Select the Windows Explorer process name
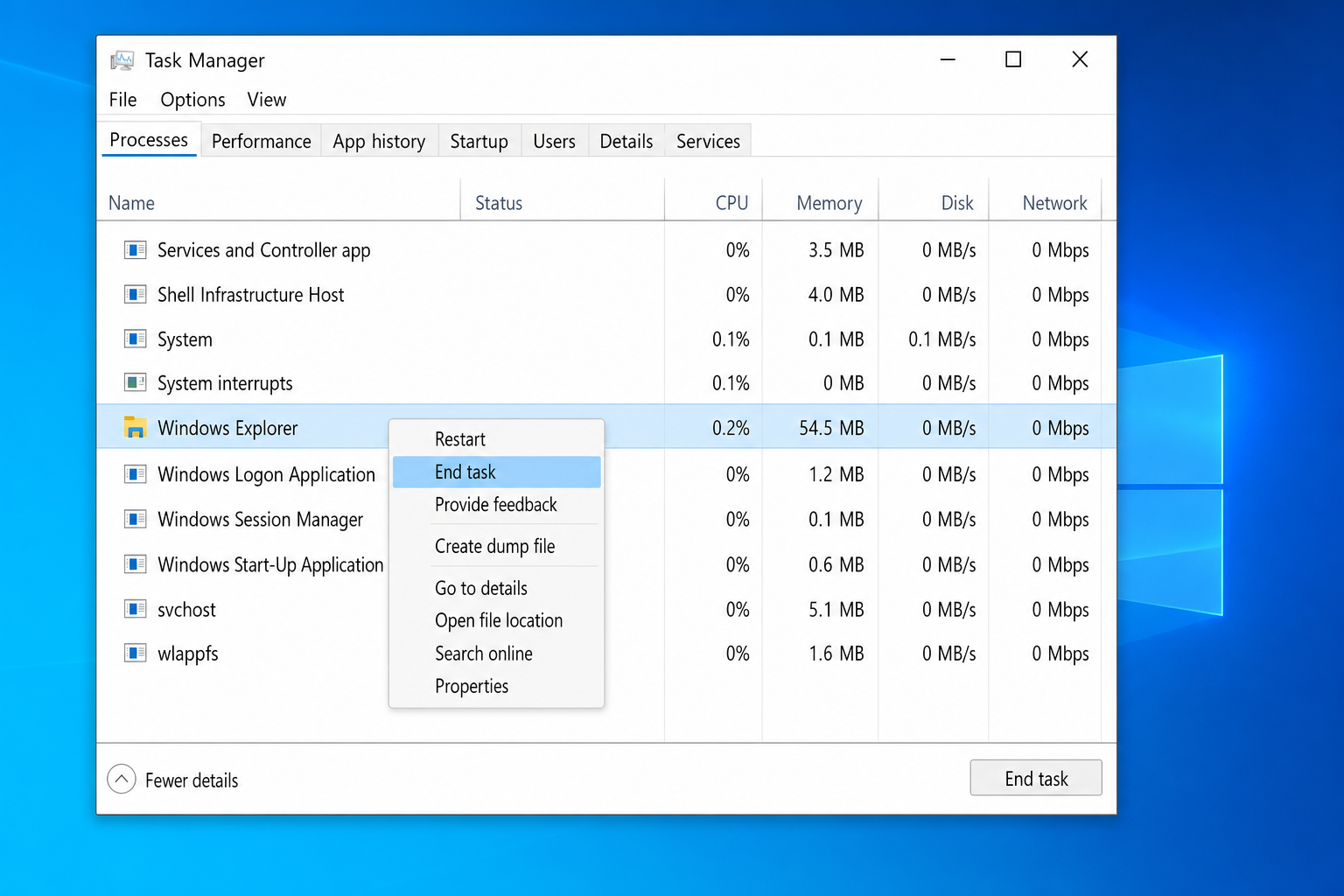This screenshot has width=1344, height=896. click(227, 428)
